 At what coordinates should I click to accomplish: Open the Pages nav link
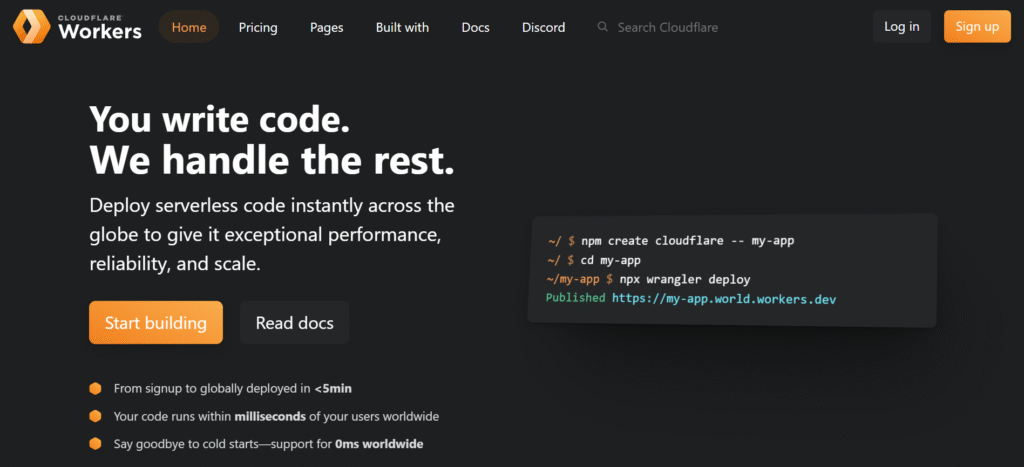327,27
